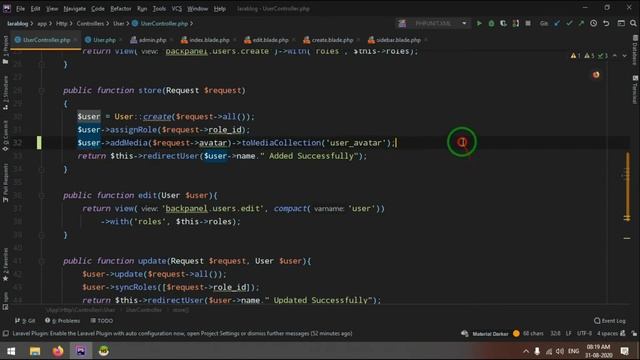Click the UTF-8 encoding selector in the status bar
The width and height of the screenshot is (640, 360).
pos(584,333)
